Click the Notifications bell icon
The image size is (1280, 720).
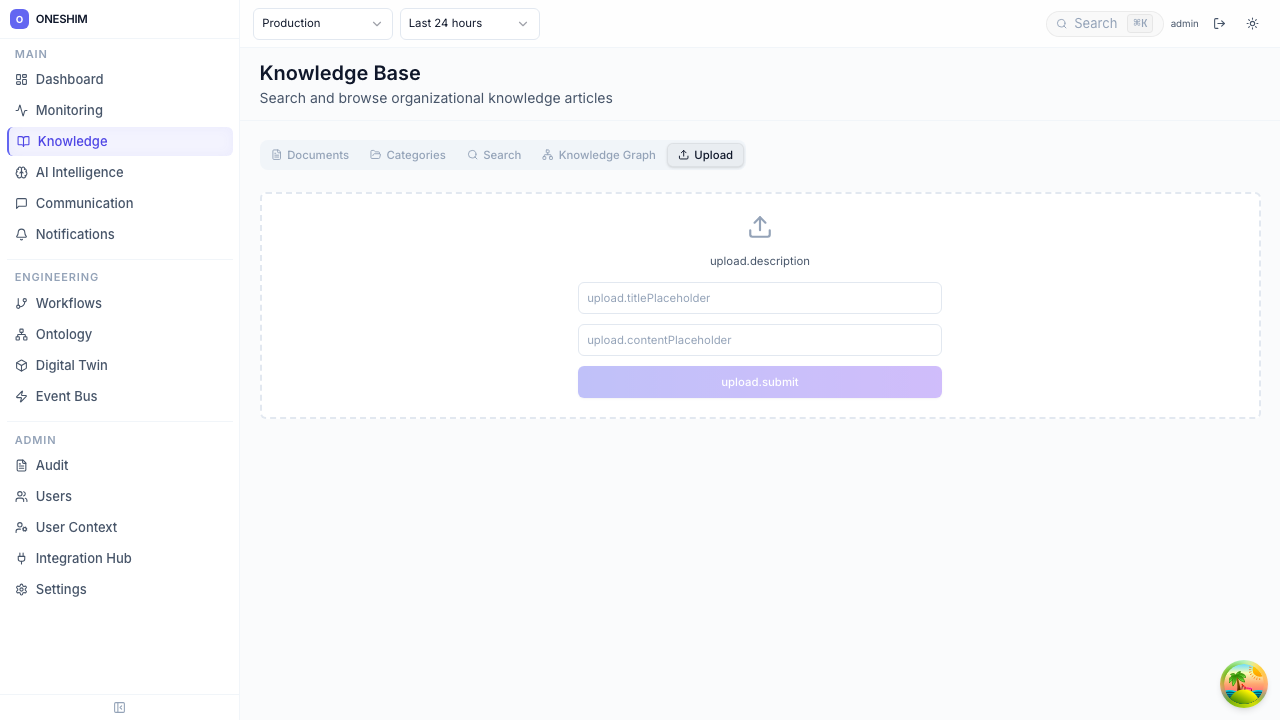click(x=21, y=235)
